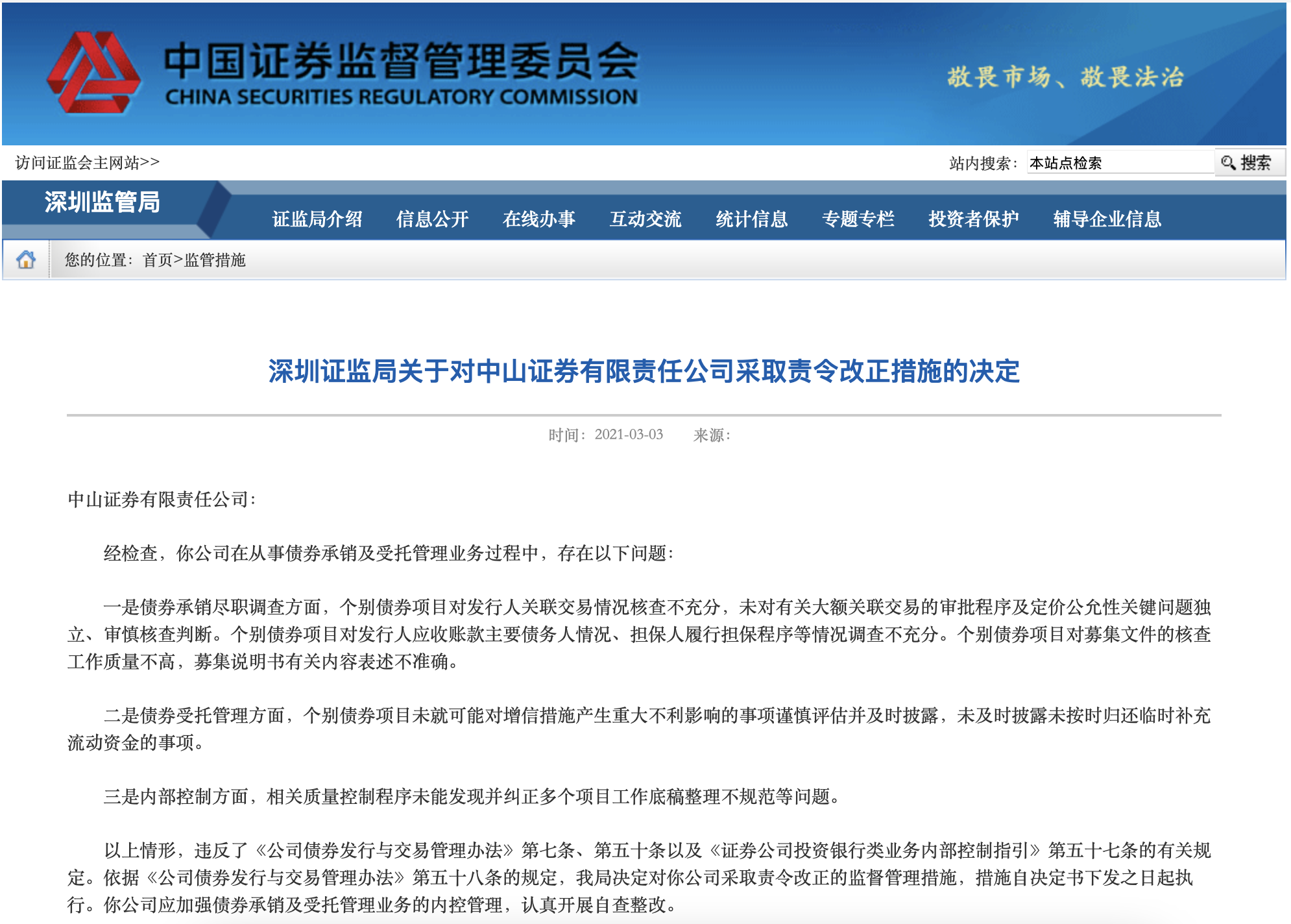Open the 辅导企业信息 menu

[x=1107, y=219]
